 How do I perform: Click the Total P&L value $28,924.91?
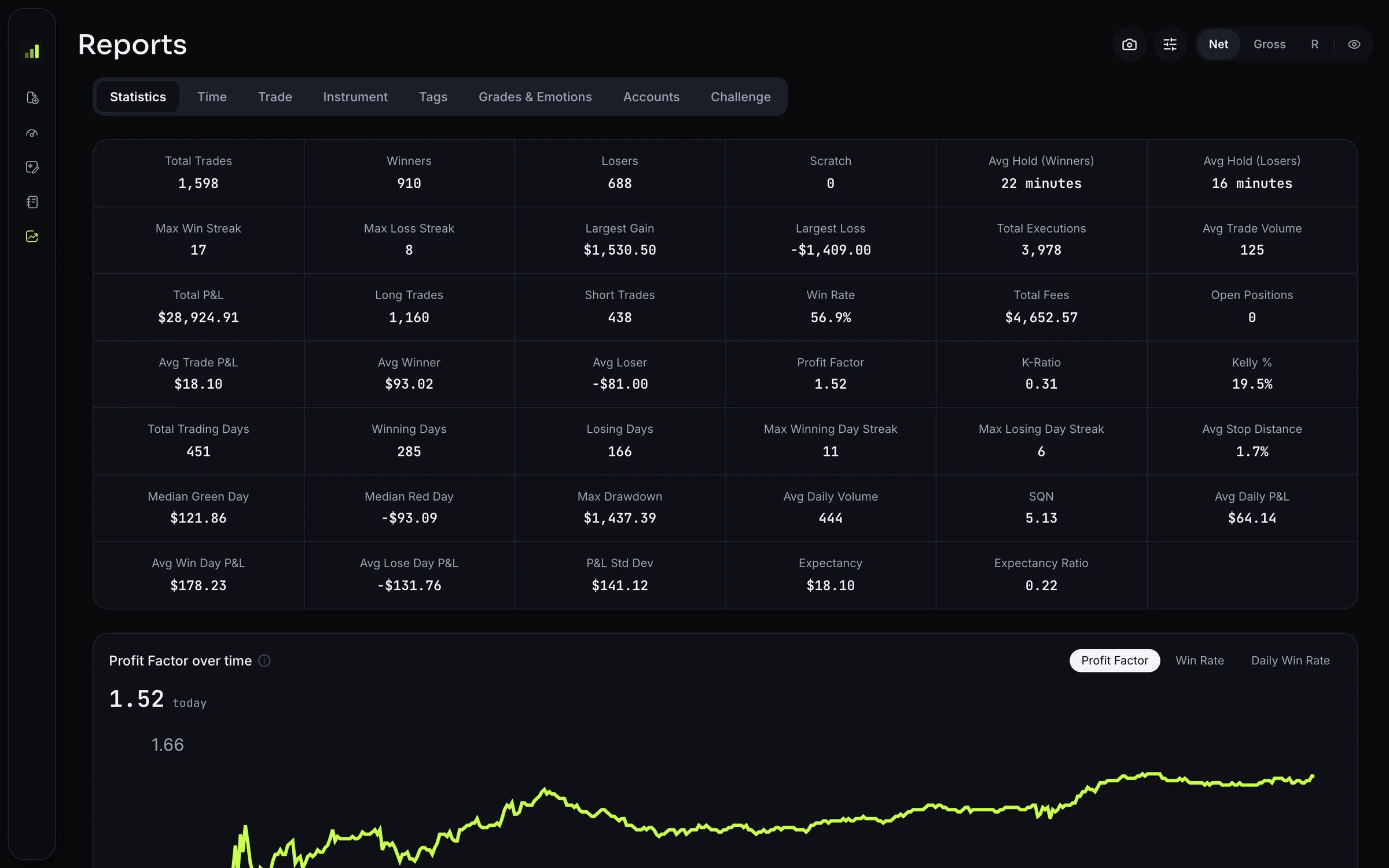[x=198, y=318]
